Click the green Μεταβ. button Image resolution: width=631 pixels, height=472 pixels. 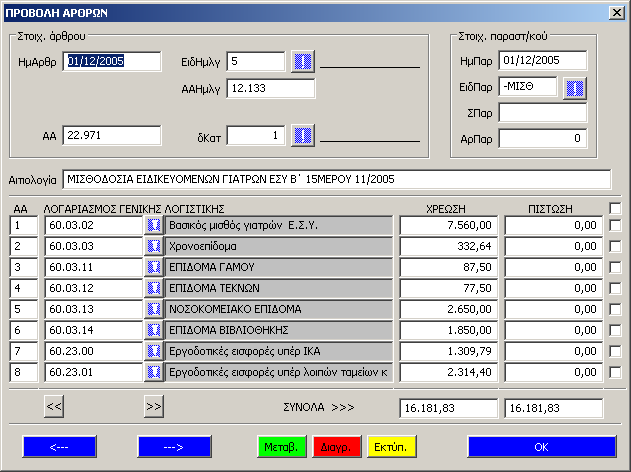coord(282,447)
